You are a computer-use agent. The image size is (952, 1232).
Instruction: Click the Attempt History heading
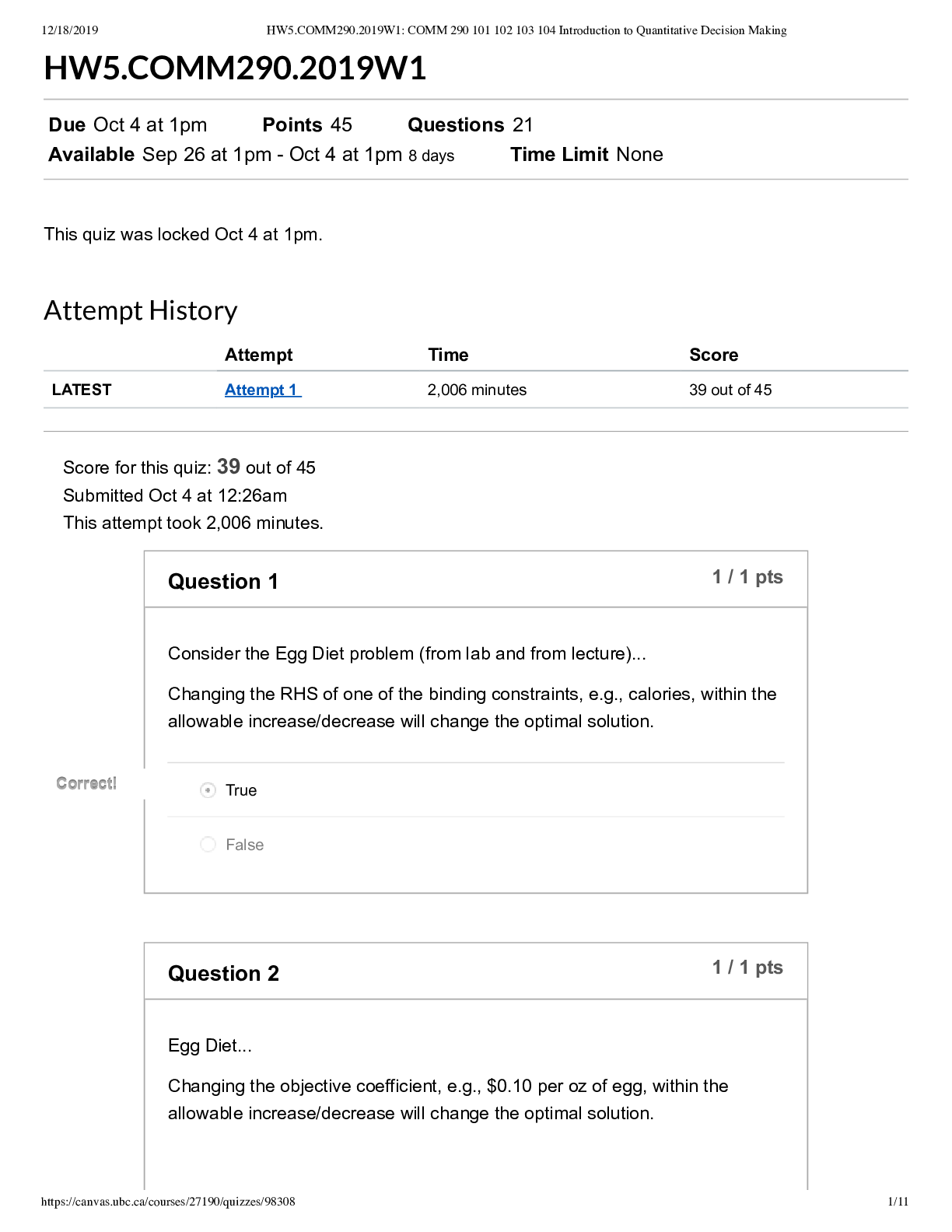tap(141, 310)
